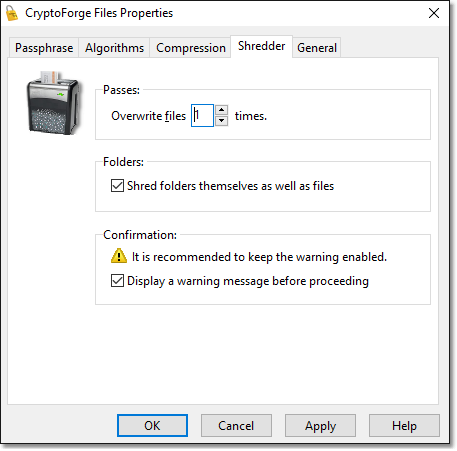This screenshot has width=457, height=451.
Task: Toggle Shred folders themselves checkbox
Action: click(117, 186)
